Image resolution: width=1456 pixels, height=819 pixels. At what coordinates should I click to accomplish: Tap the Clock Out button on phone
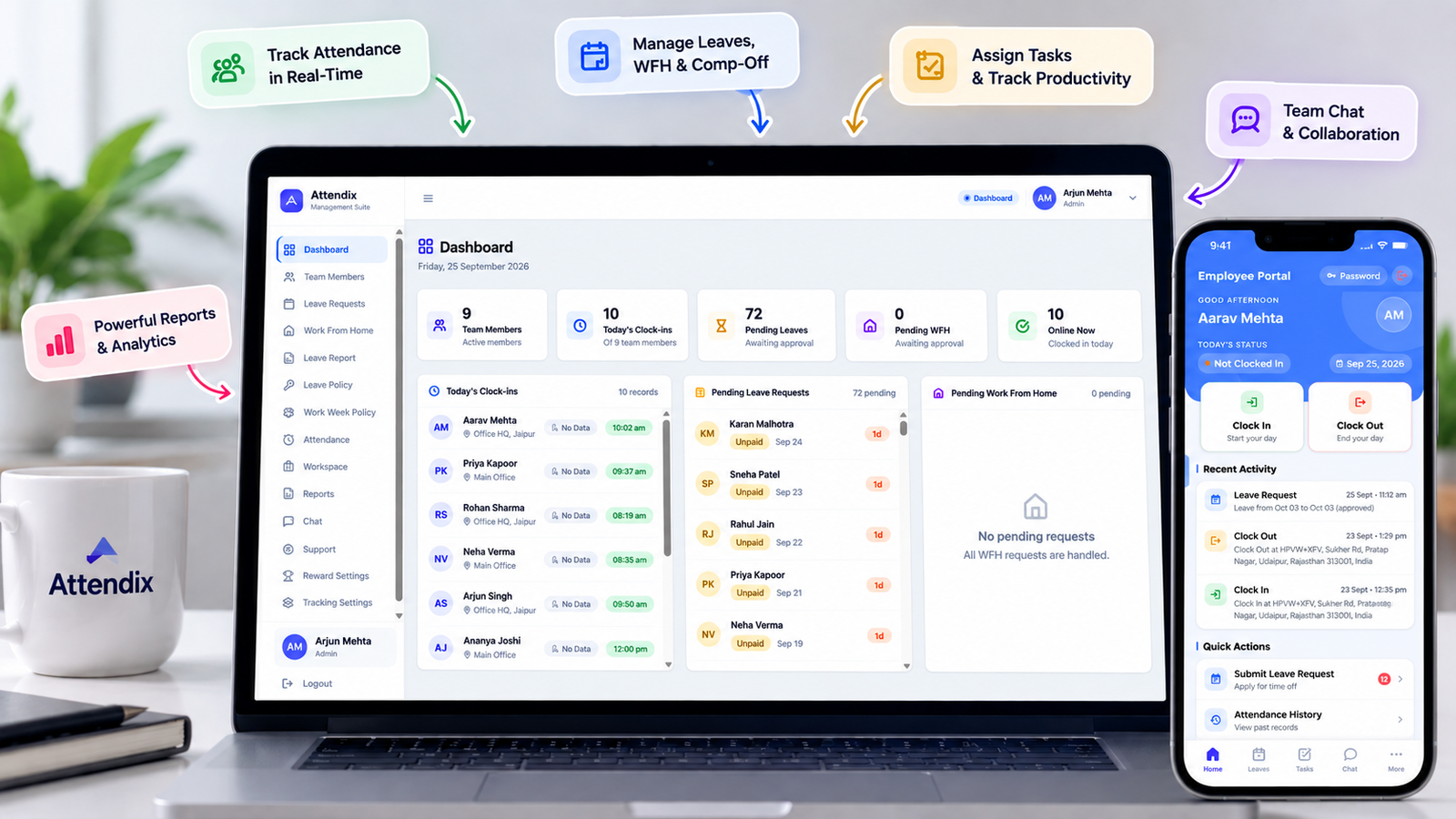coord(1360,416)
